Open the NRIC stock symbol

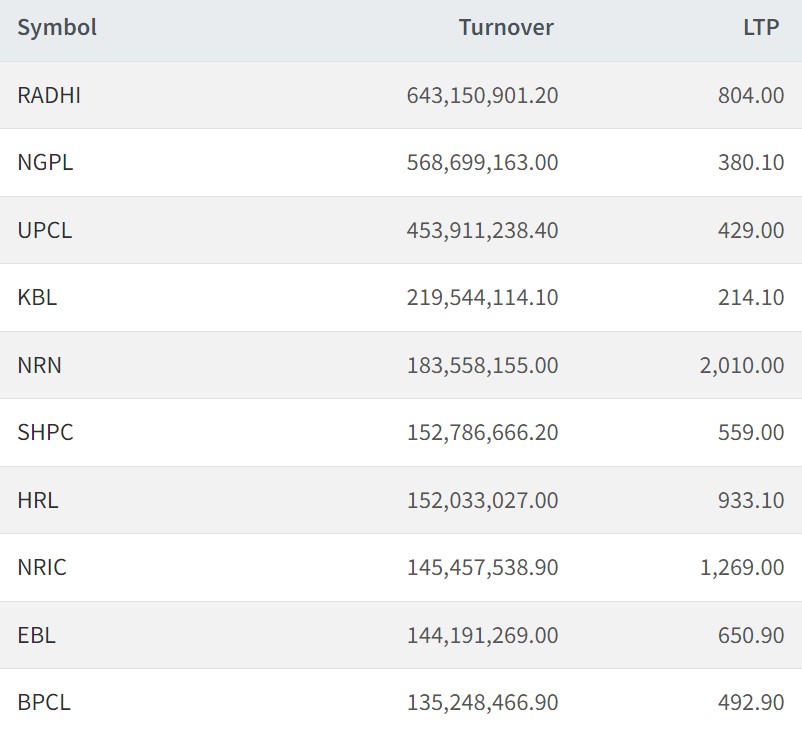pos(42,567)
